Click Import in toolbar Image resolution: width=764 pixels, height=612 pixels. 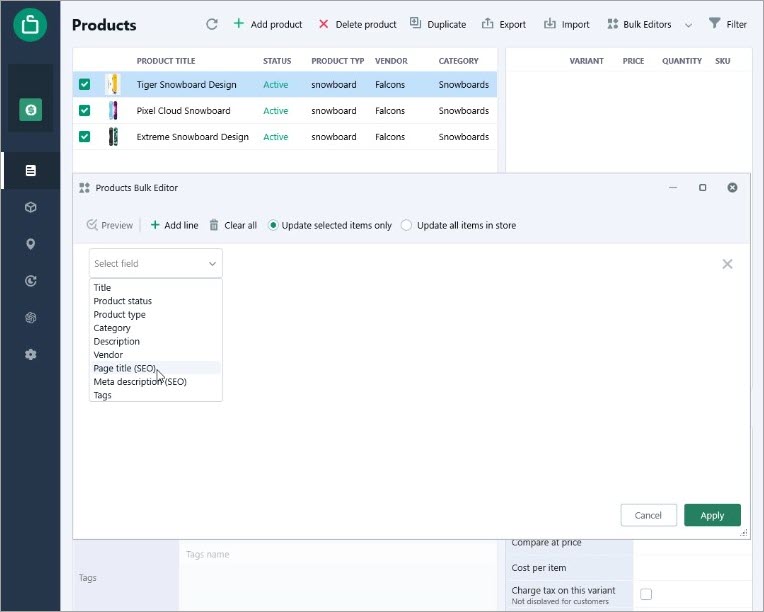567,24
